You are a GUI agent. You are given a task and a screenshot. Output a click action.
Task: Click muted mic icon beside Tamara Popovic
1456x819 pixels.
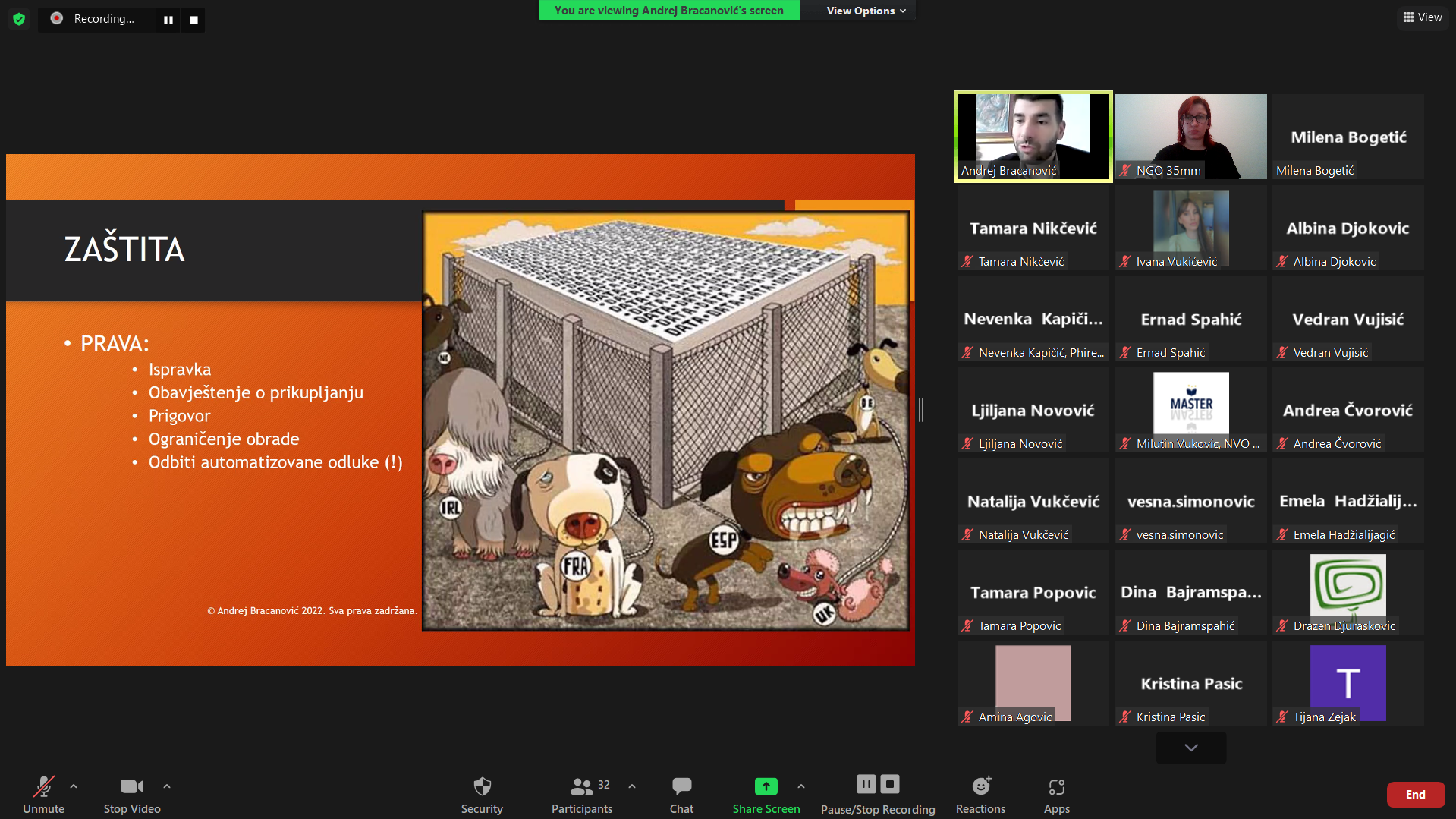967,626
